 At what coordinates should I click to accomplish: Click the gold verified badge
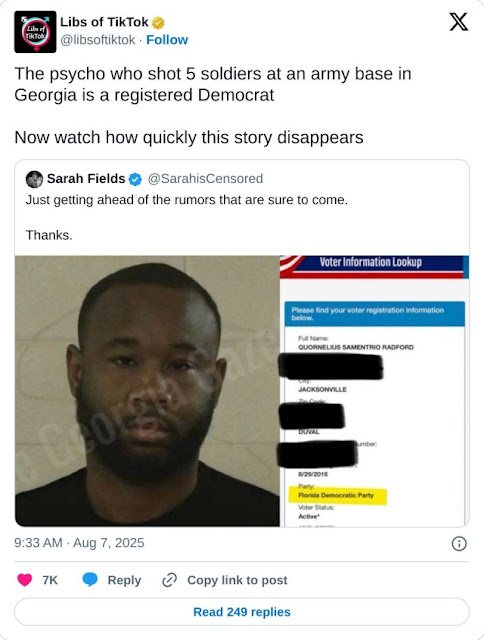[158, 23]
